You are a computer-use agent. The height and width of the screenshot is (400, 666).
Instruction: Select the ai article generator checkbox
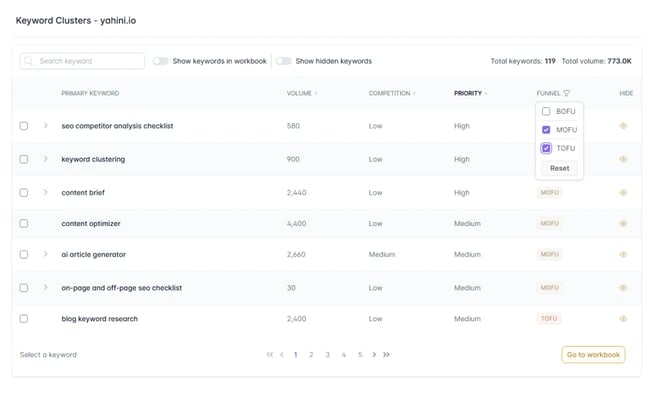24,254
